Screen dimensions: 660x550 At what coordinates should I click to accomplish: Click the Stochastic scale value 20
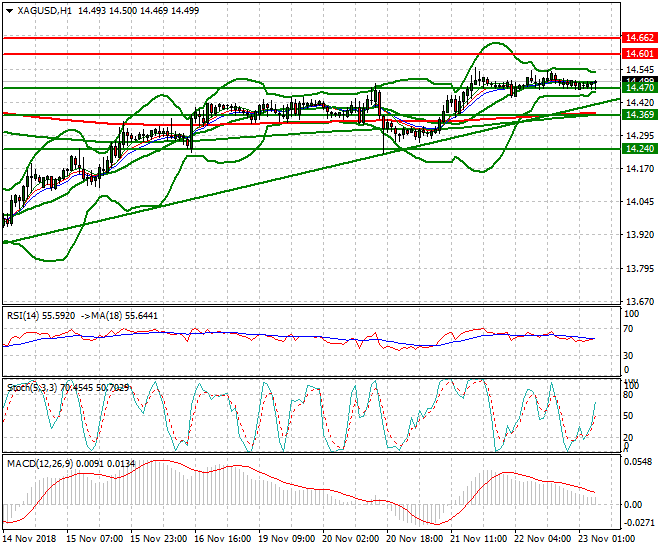coord(628,438)
